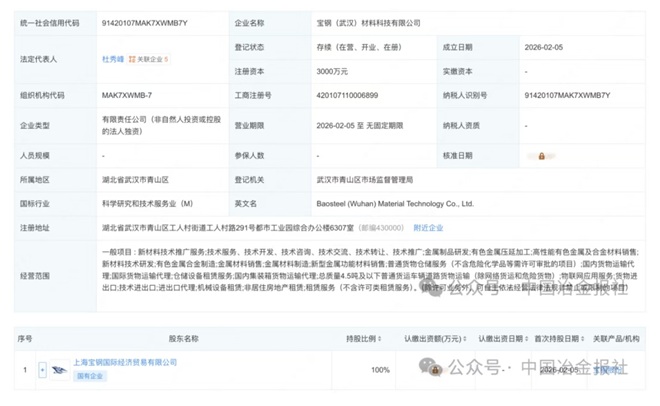
Task: Click the 关联产品/机构 column header
Action: (x=614, y=338)
